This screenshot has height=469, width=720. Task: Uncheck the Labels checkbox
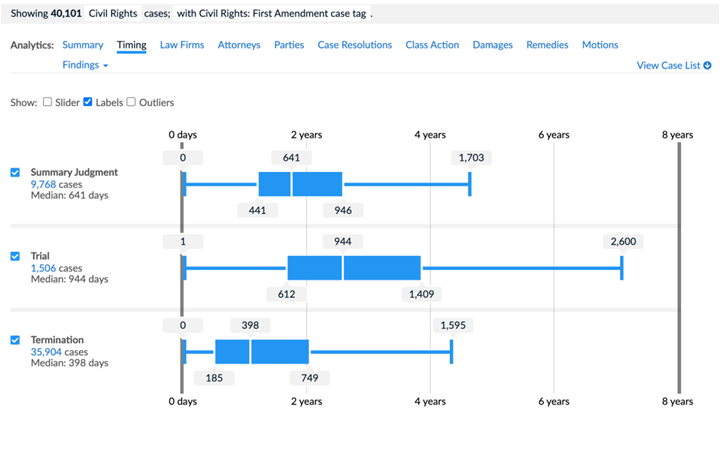click(x=88, y=102)
